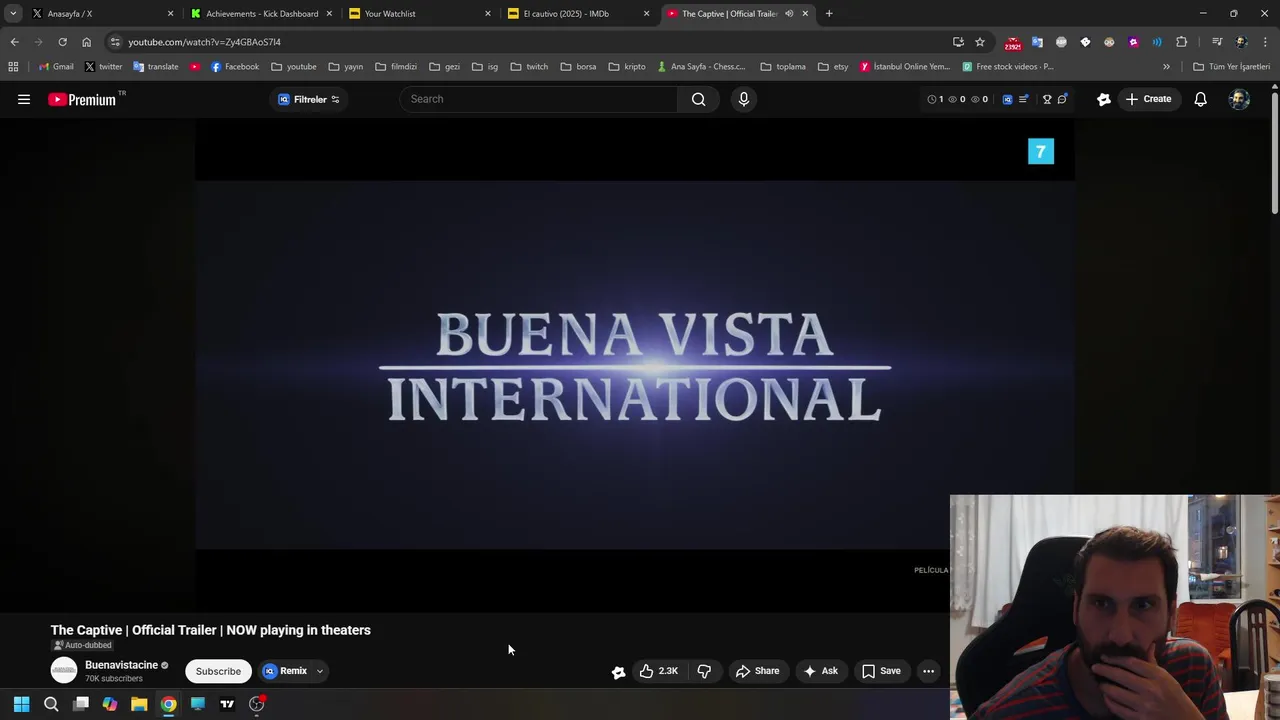This screenshot has height=720, width=1280.
Task: Open the Filtreler extension button
Action: point(309,99)
